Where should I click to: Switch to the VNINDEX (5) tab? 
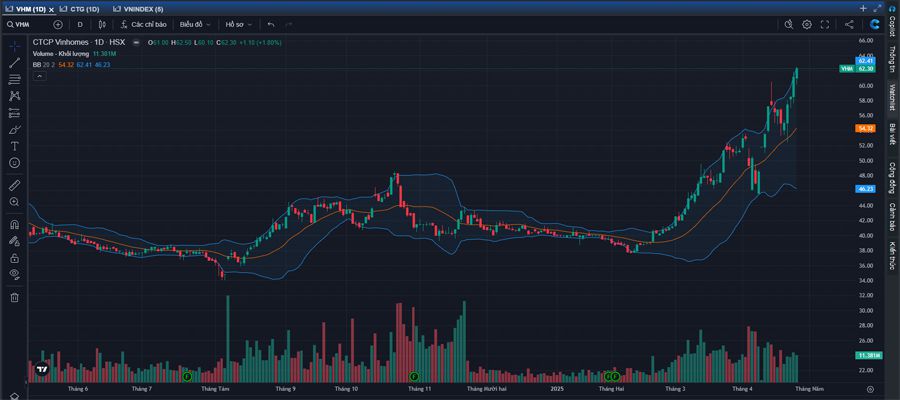pyautogui.click(x=138, y=9)
